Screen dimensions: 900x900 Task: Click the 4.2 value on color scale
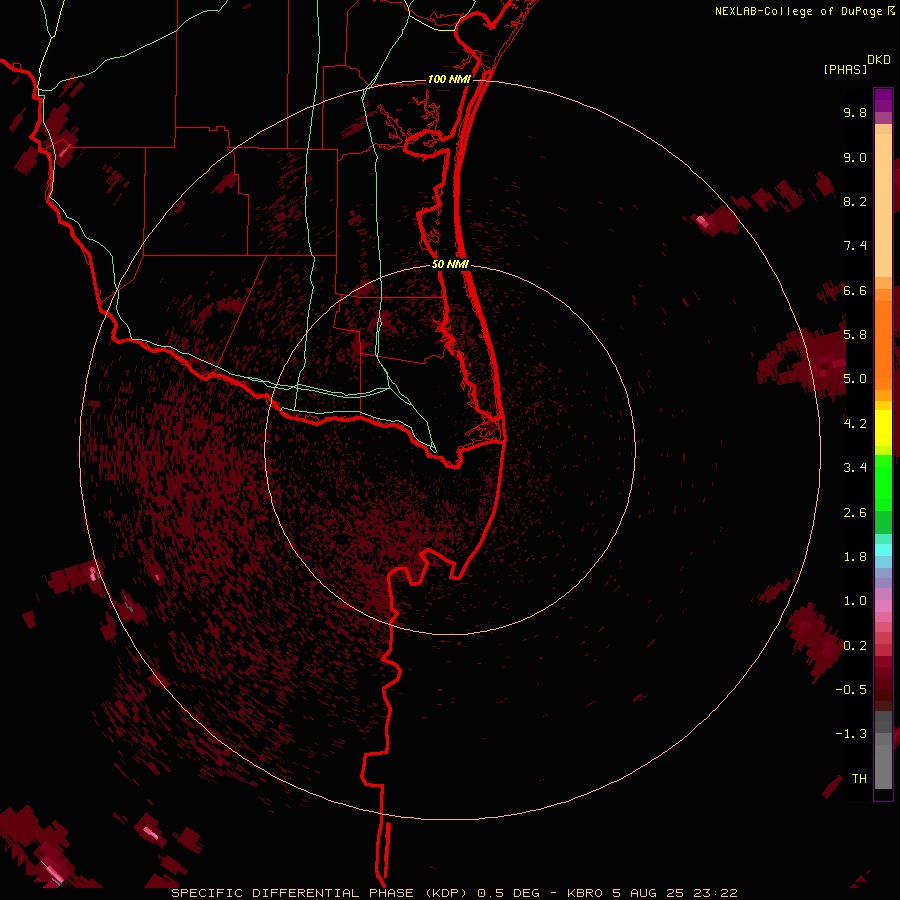tap(855, 424)
